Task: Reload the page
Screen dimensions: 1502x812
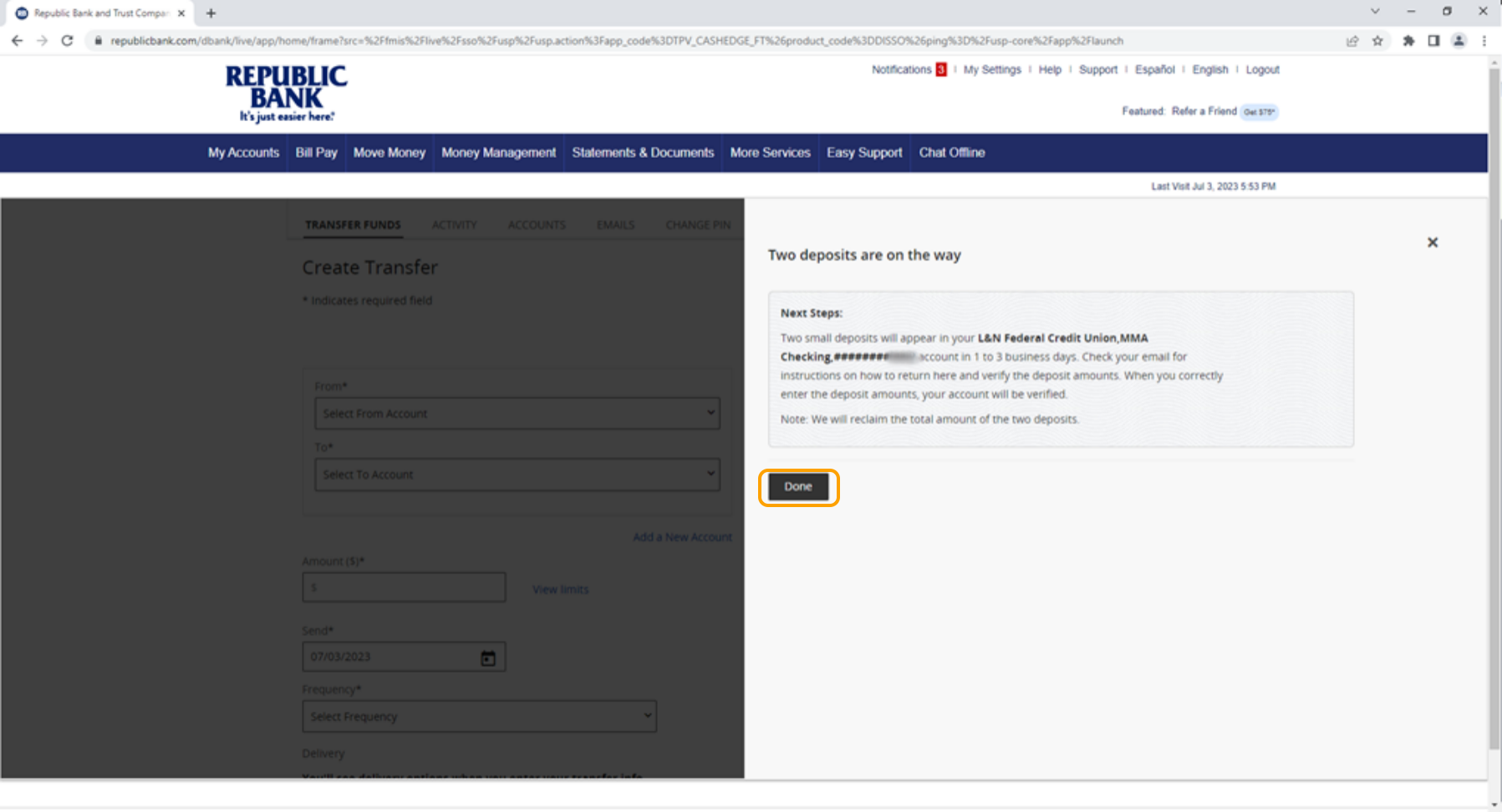Action: pos(67,40)
